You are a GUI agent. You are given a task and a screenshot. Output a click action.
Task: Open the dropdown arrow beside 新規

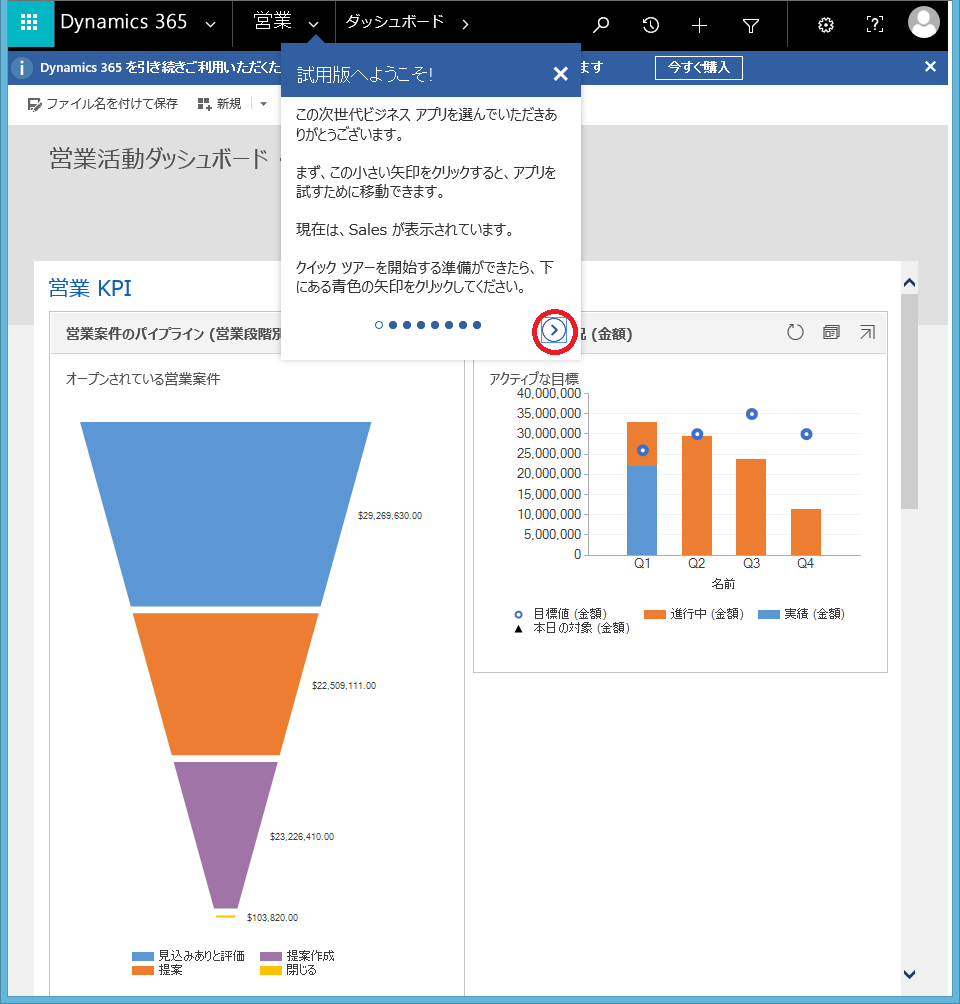pyautogui.click(x=263, y=104)
